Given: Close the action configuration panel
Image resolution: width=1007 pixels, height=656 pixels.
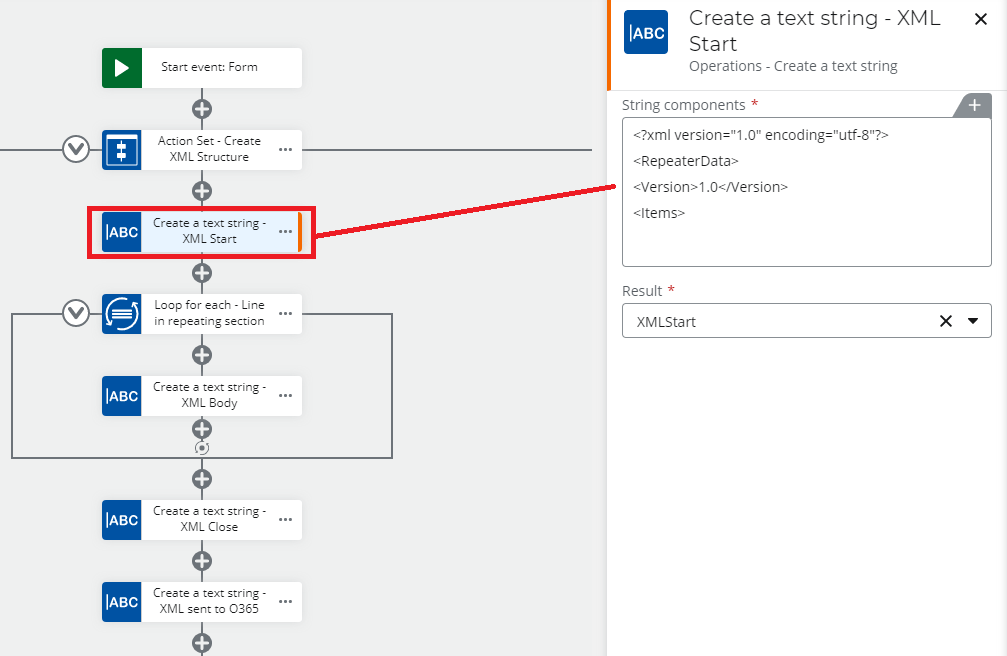Looking at the screenshot, I should tap(981, 19).
